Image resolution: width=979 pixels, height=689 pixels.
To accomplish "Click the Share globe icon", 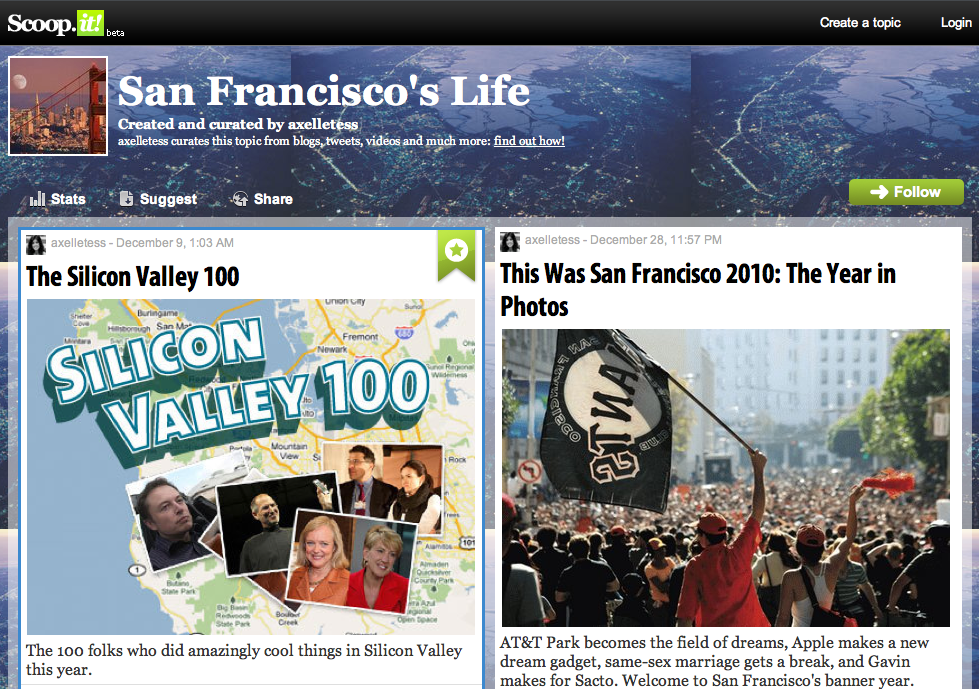I will [x=240, y=199].
